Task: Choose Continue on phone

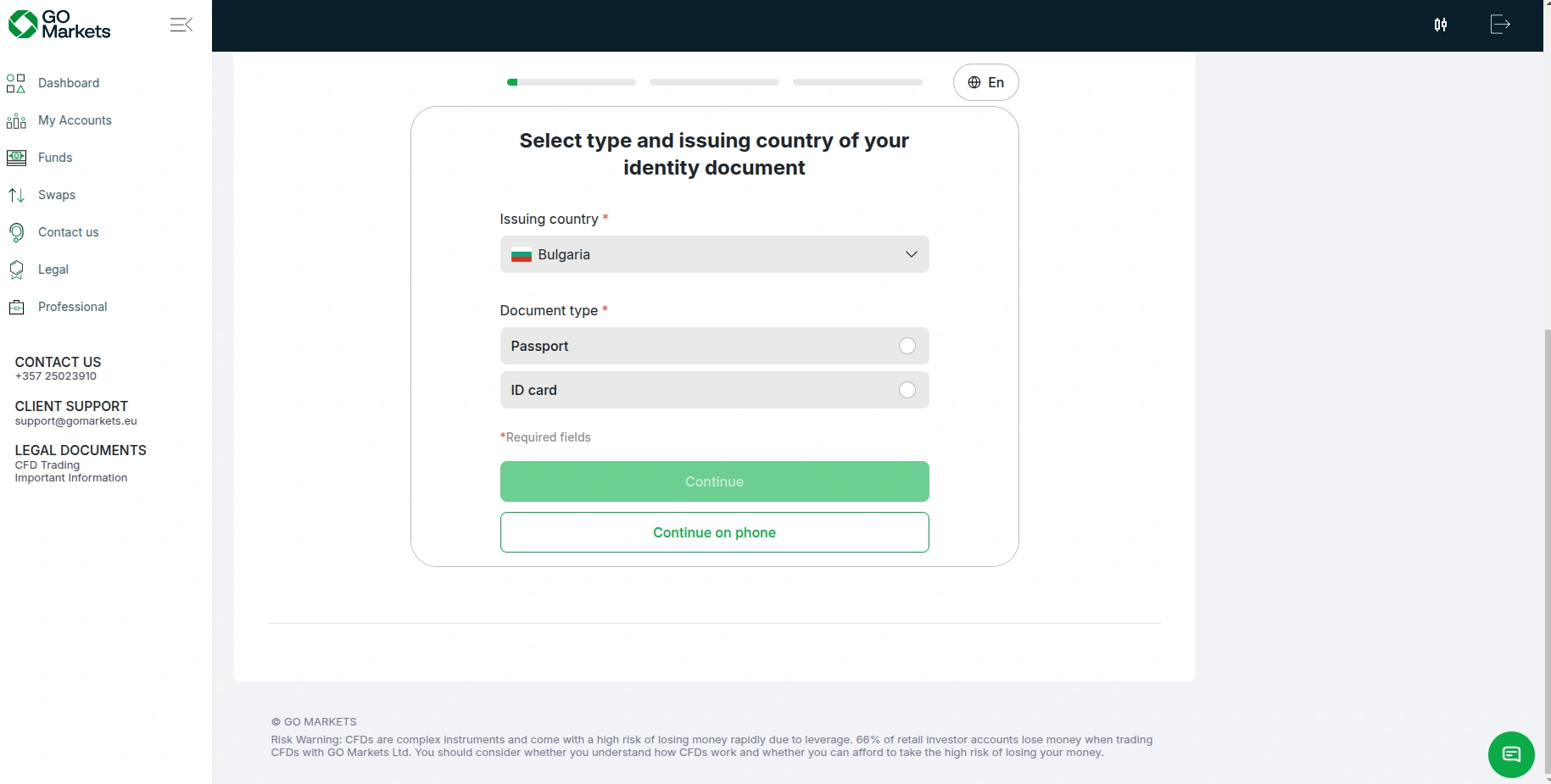Action: tap(714, 532)
